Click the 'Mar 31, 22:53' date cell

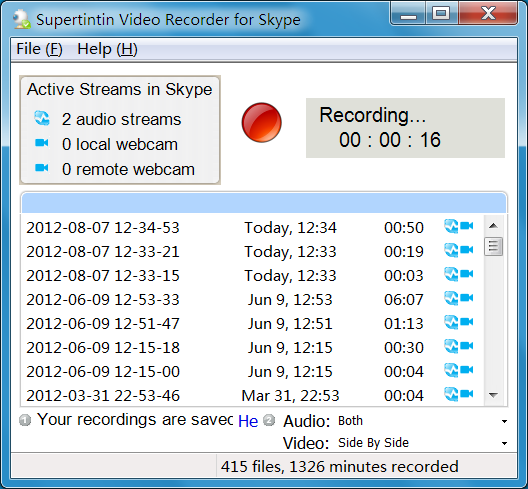point(290,396)
